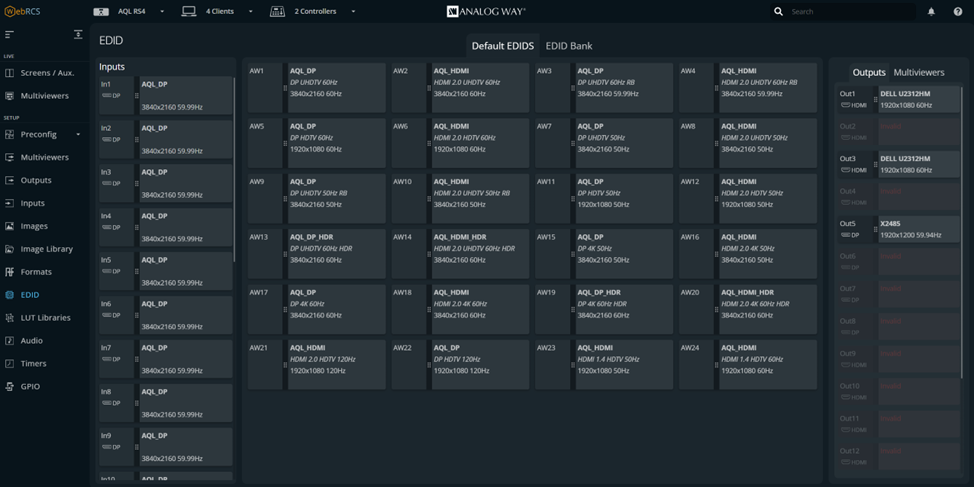Open Screens / Aux. in the Live section
Screen dimensions: 974x487
pyautogui.click(x=47, y=73)
